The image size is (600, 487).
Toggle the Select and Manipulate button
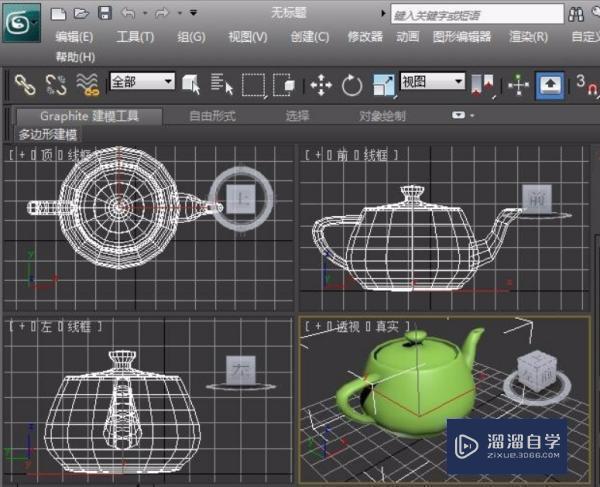point(518,85)
